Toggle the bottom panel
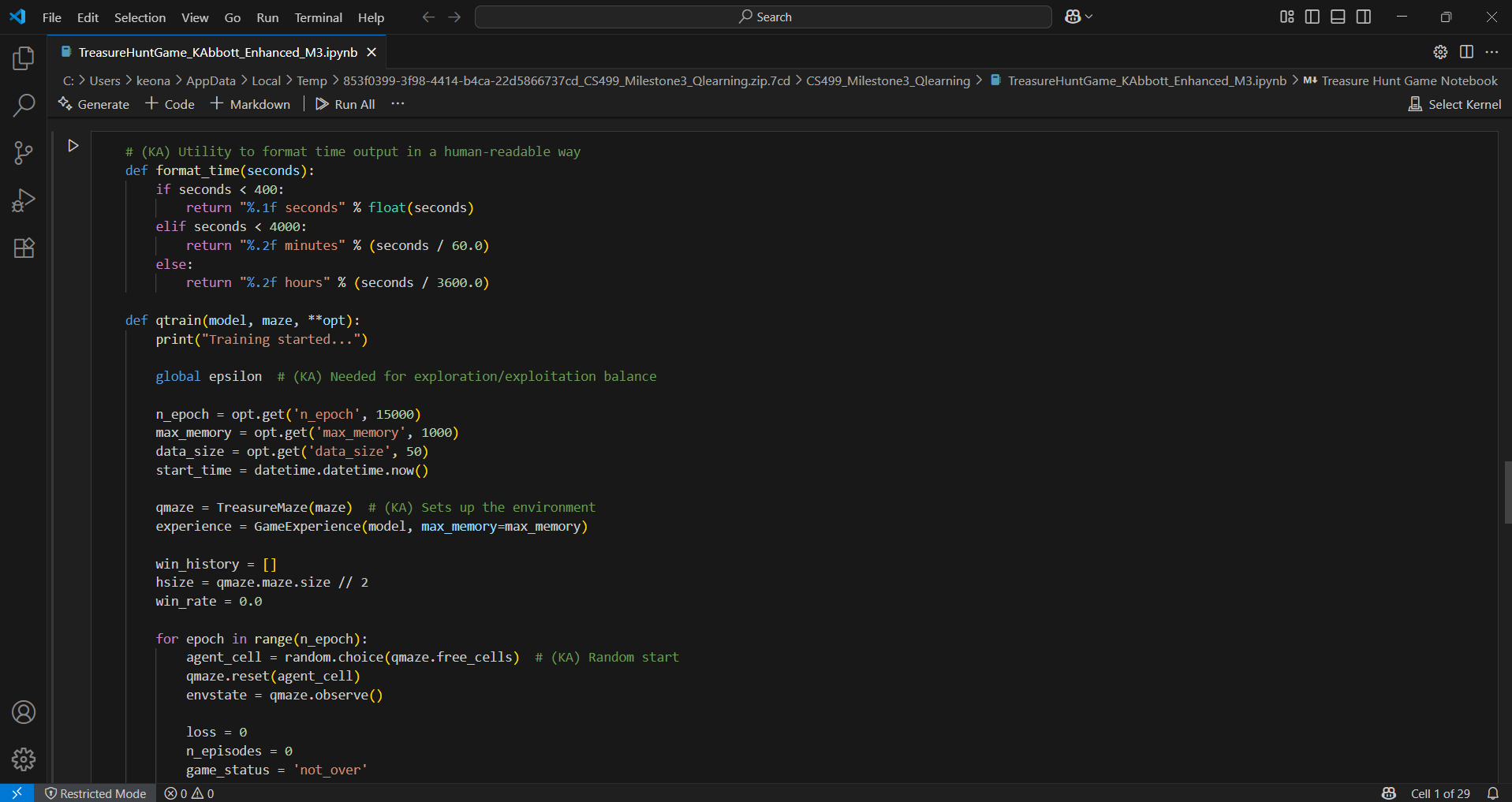Viewport: 1512px width, 802px height. (1338, 17)
